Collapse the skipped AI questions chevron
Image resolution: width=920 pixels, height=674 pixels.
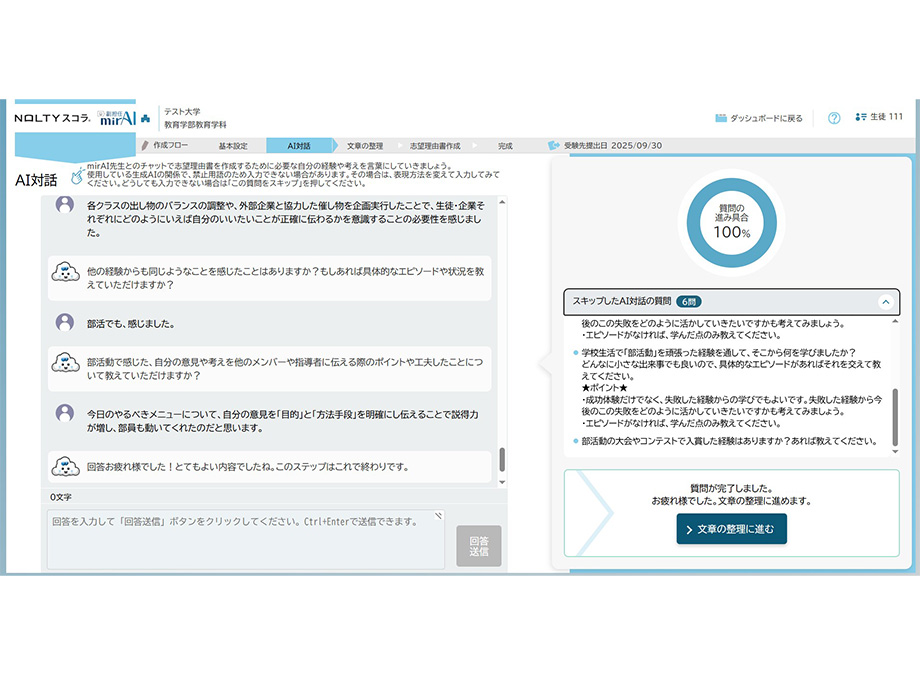[x=885, y=301]
